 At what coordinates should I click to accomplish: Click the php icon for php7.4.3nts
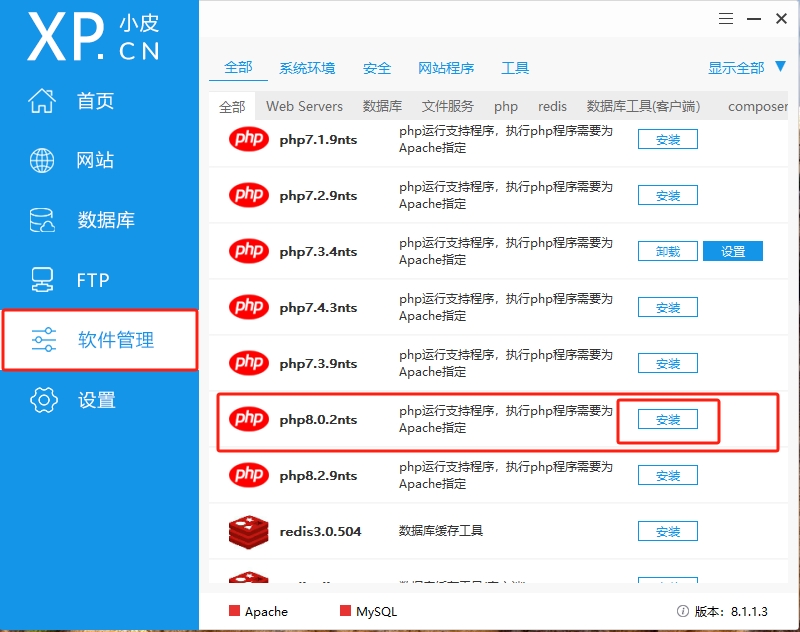[248, 307]
